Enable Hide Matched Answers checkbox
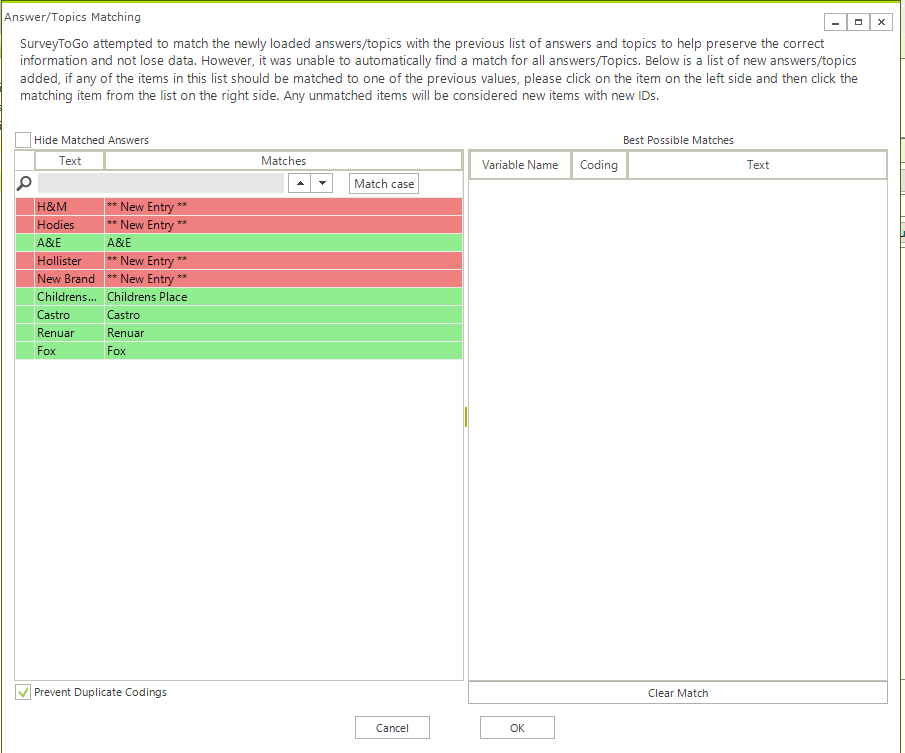Image resolution: width=905 pixels, height=753 pixels. tap(23, 140)
